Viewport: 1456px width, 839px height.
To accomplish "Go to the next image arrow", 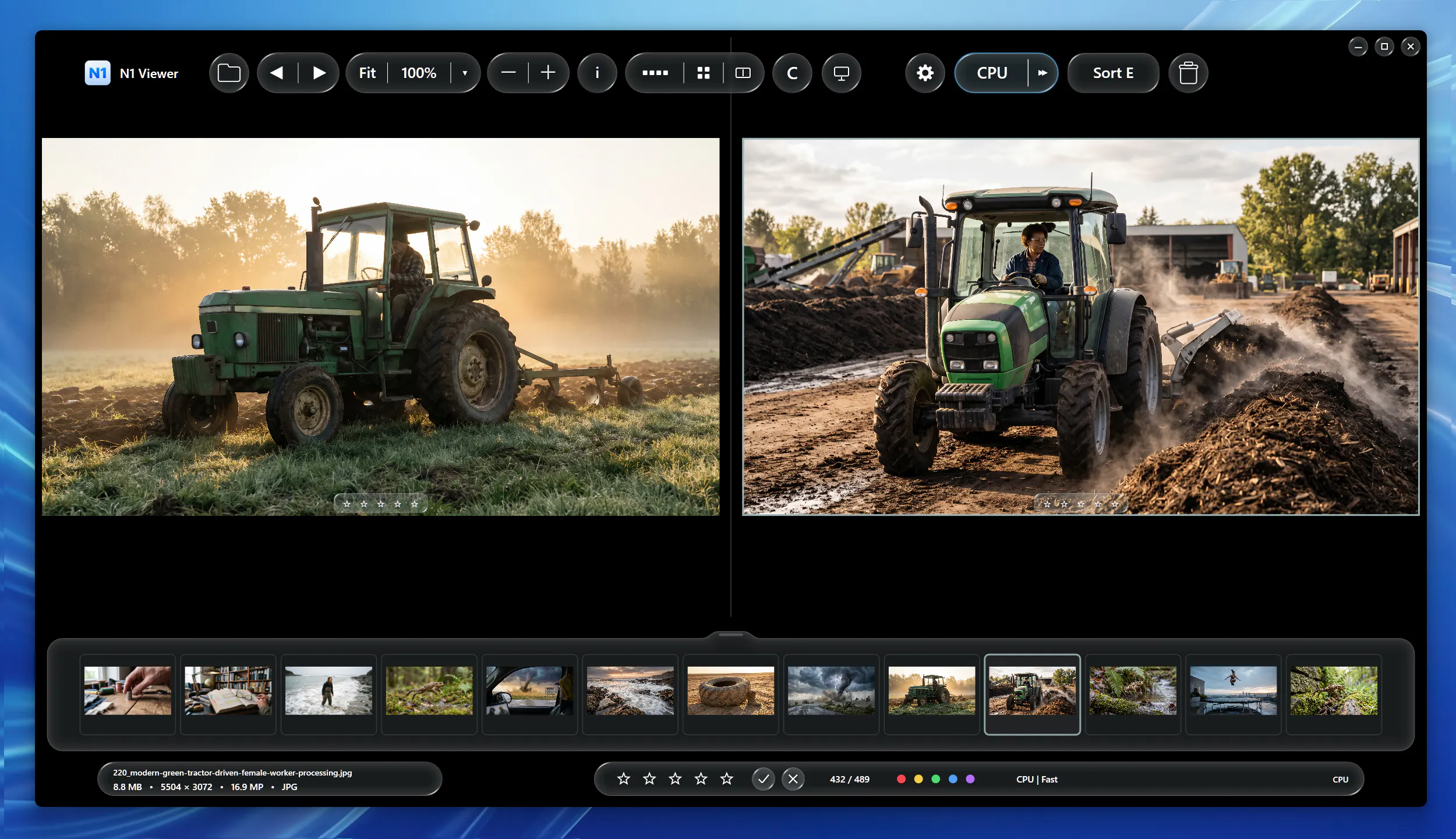I will pos(319,73).
